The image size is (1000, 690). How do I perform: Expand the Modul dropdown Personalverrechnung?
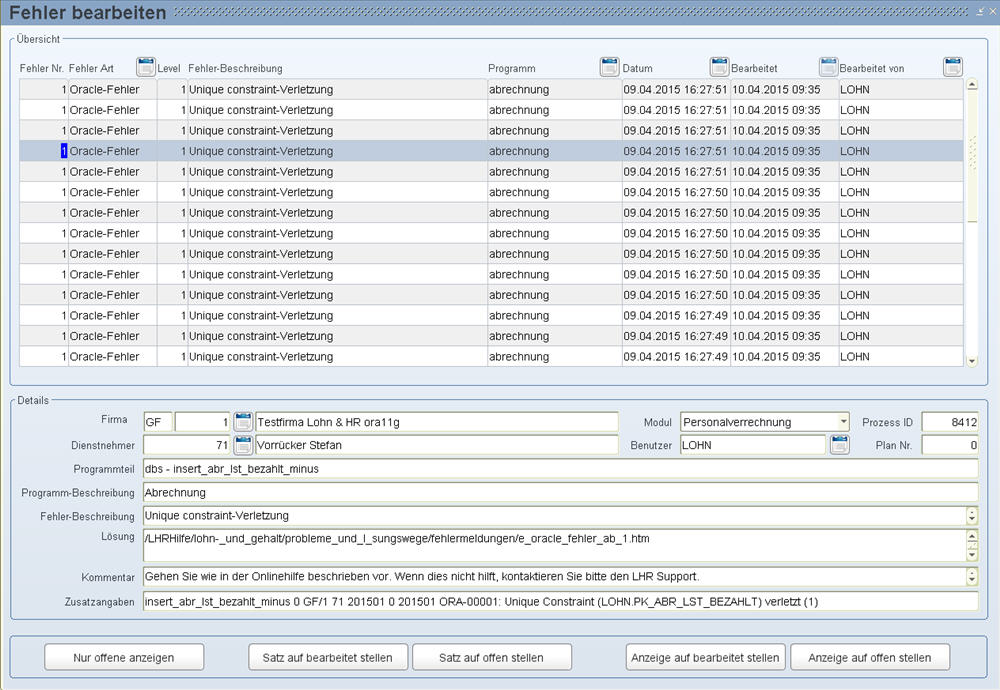click(843, 422)
